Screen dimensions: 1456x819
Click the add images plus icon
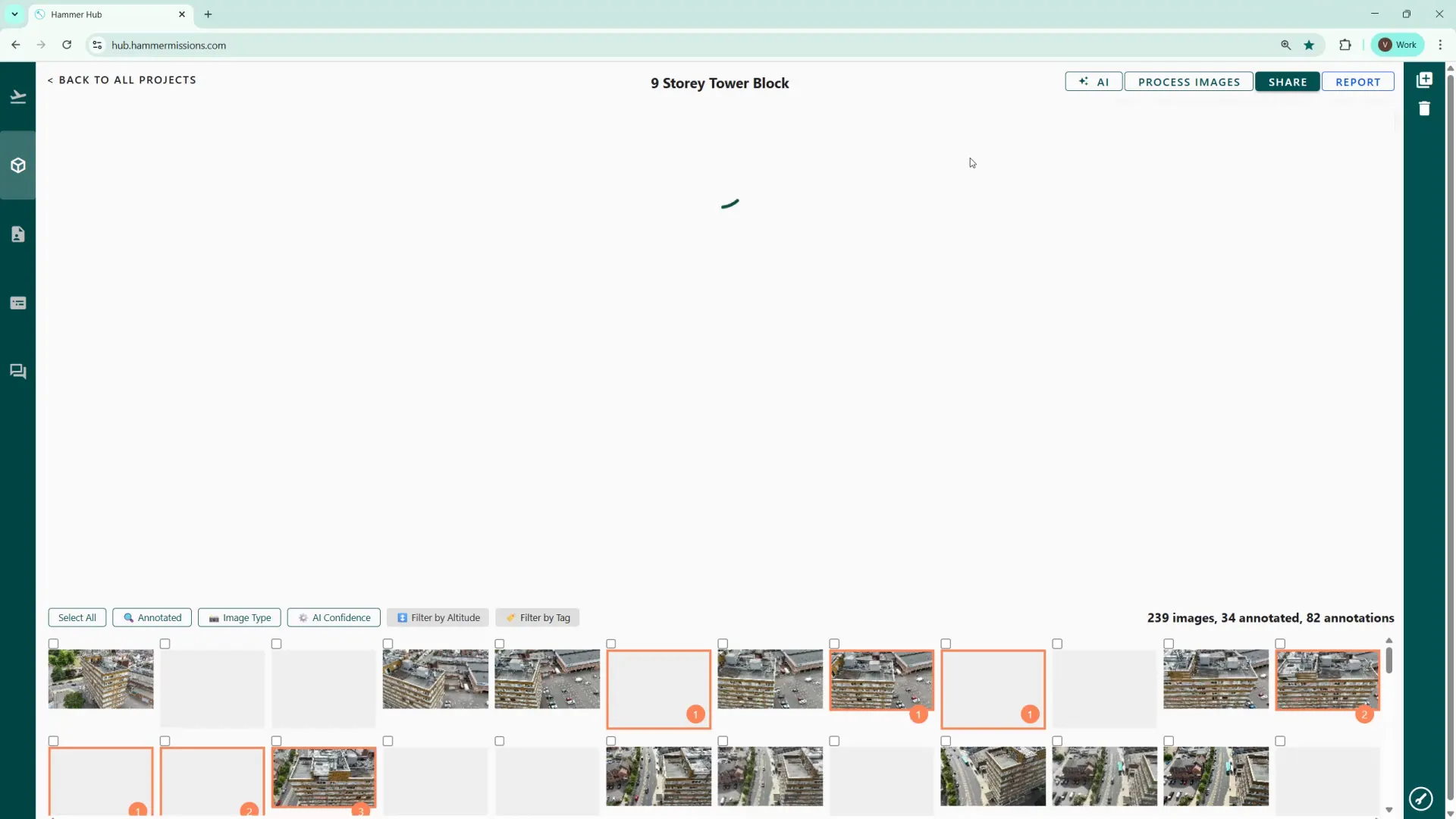click(x=1424, y=80)
